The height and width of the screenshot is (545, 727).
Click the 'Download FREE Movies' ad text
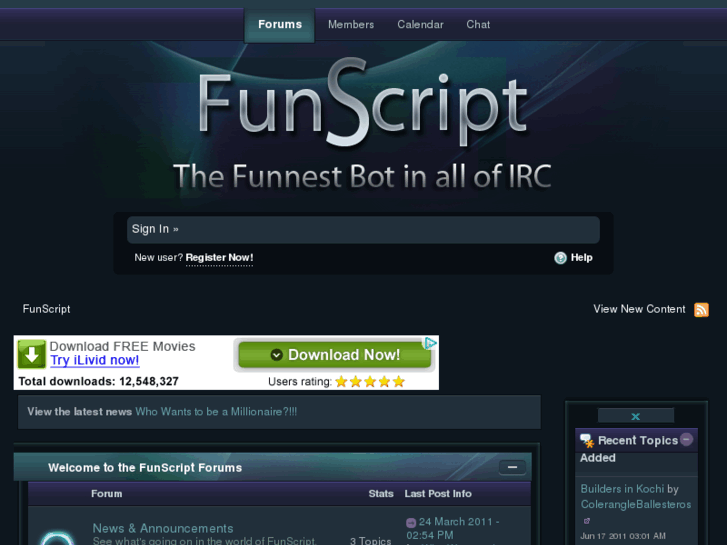pyautogui.click(x=122, y=346)
